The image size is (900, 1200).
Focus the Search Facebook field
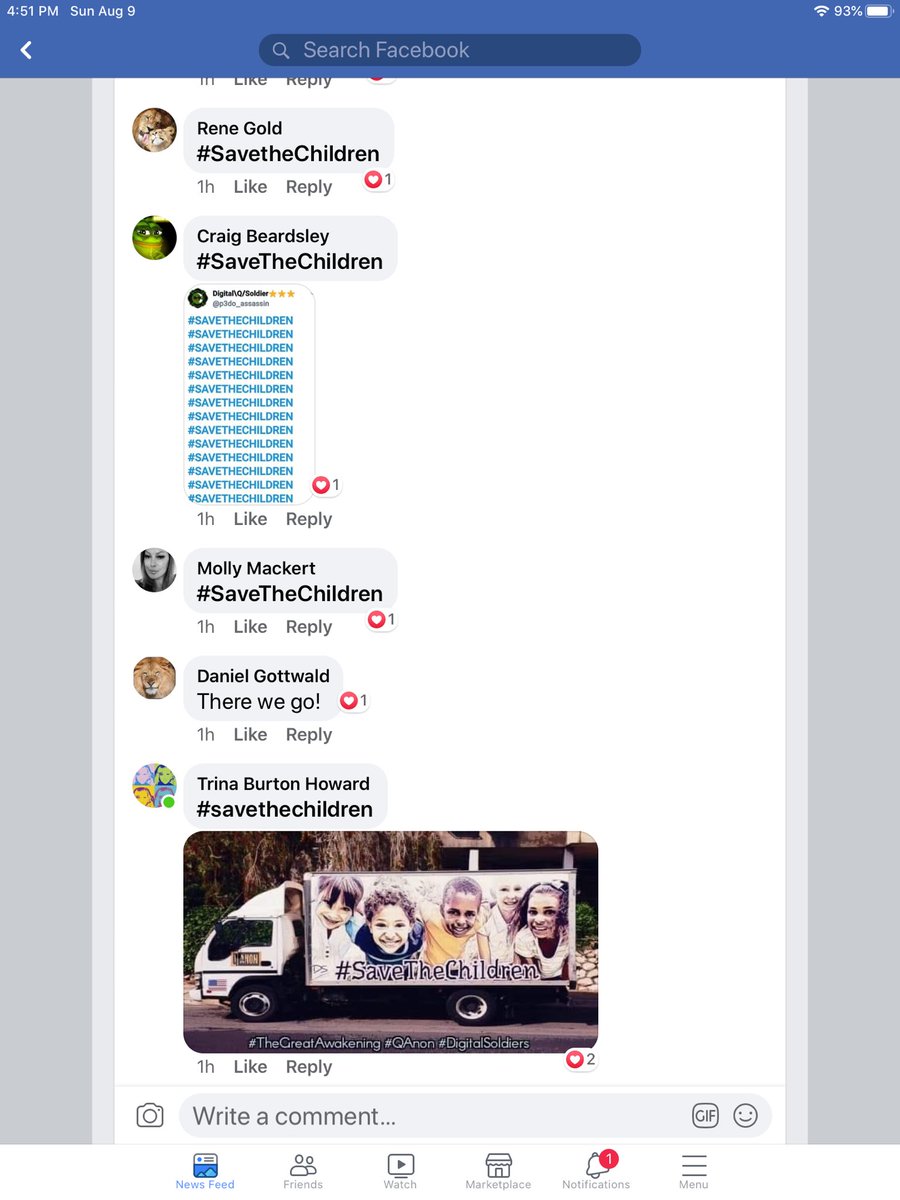(x=450, y=50)
